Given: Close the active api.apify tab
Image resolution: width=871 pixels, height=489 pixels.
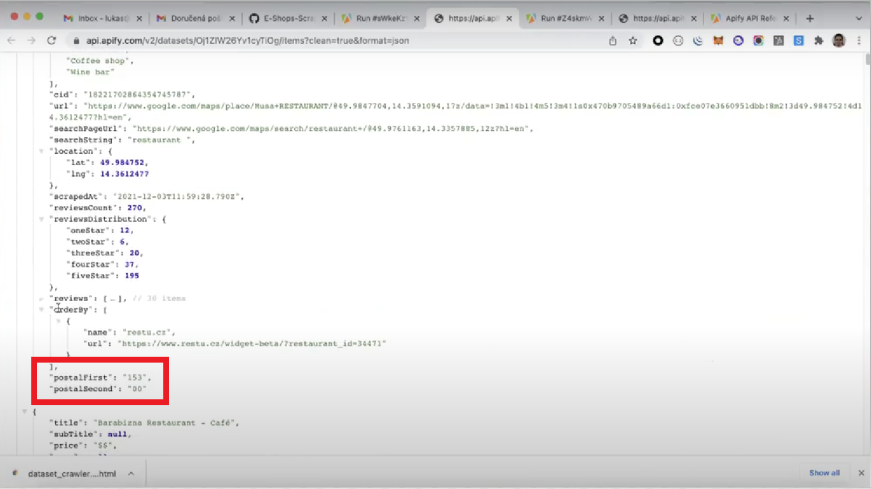Looking at the screenshot, I should (x=509, y=18).
